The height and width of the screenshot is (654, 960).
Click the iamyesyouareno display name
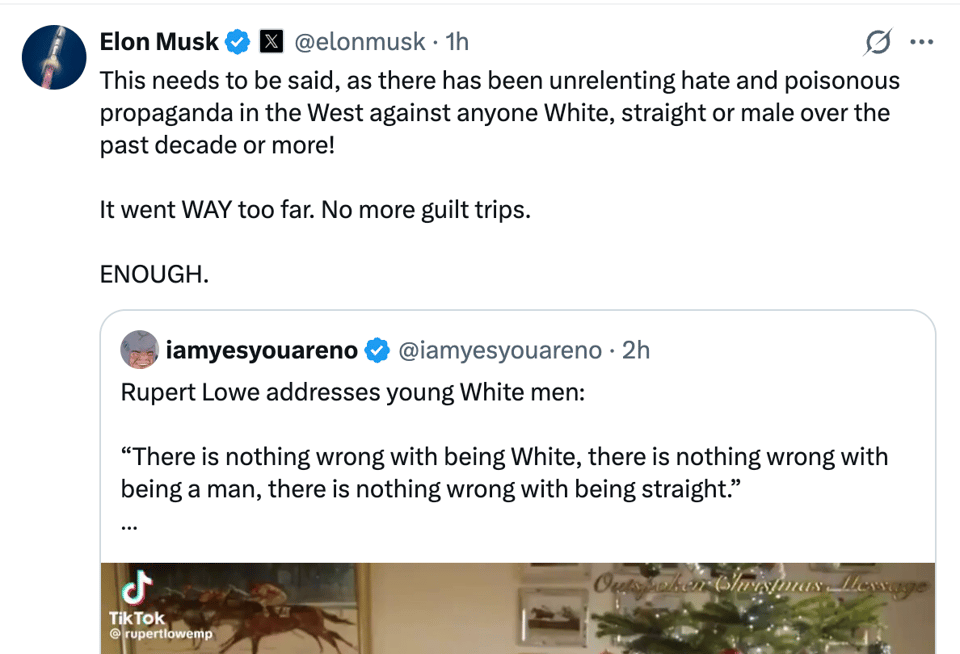(261, 350)
